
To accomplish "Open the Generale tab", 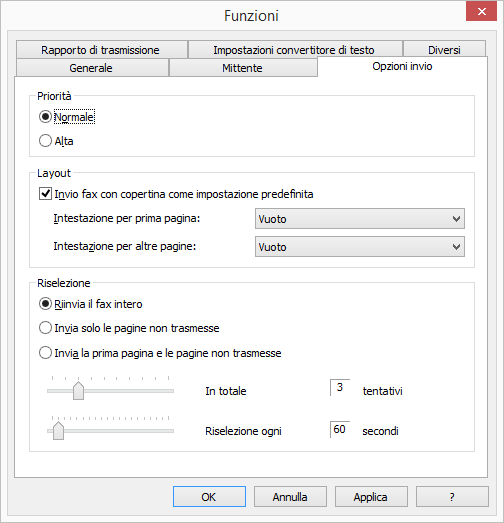I will [92, 68].
